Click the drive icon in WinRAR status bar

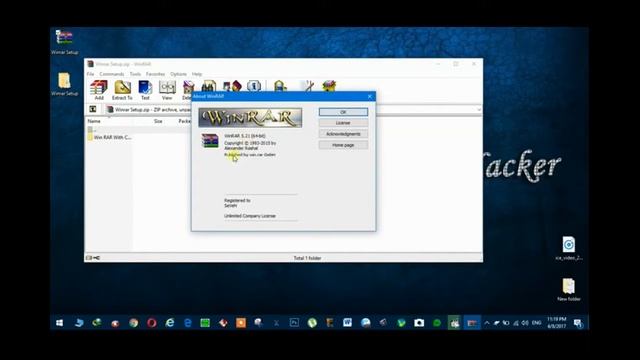(89, 258)
